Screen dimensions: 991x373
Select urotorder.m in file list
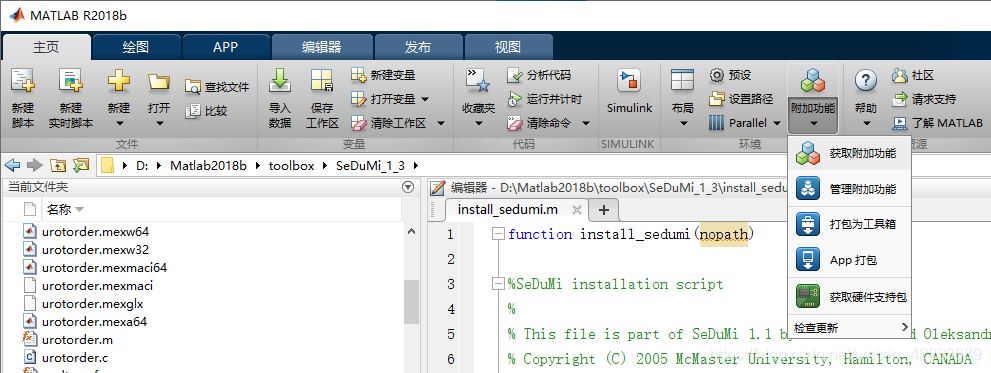77,339
